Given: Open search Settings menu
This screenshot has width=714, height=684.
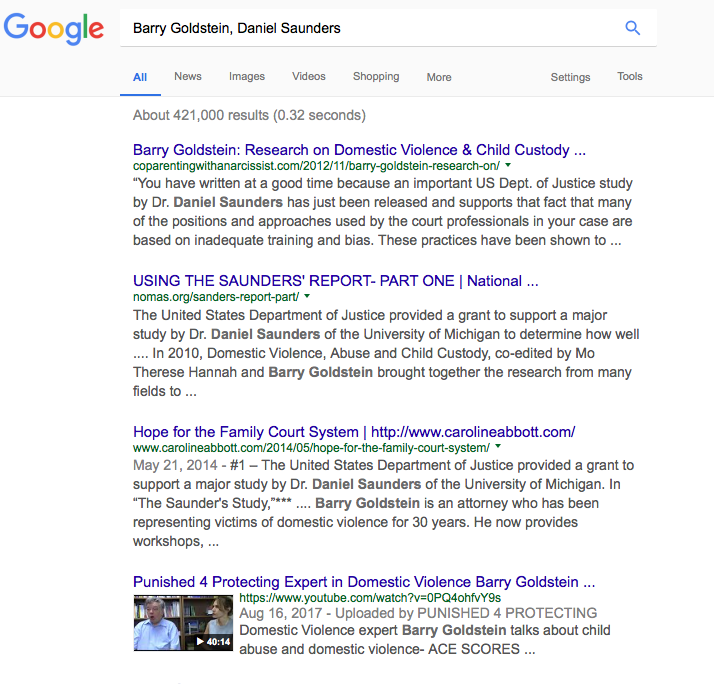Looking at the screenshot, I should tap(570, 77).
